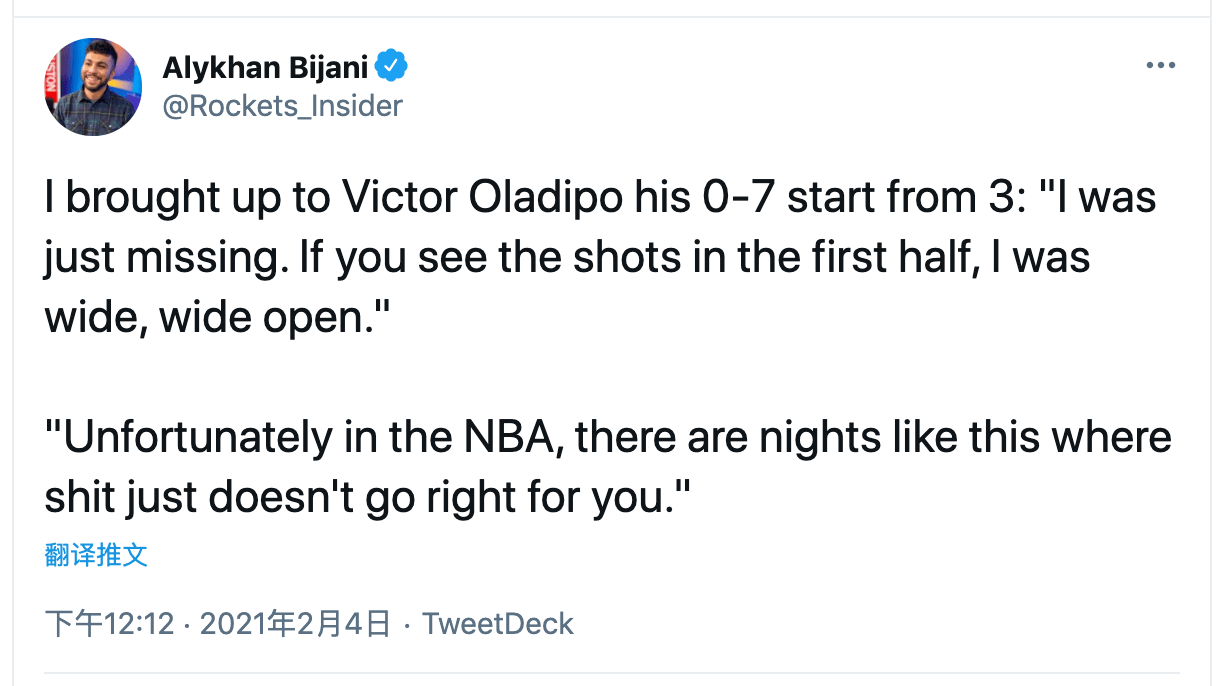Click the TweetDeck source label

pyautogui.click(x=497, y=625)
